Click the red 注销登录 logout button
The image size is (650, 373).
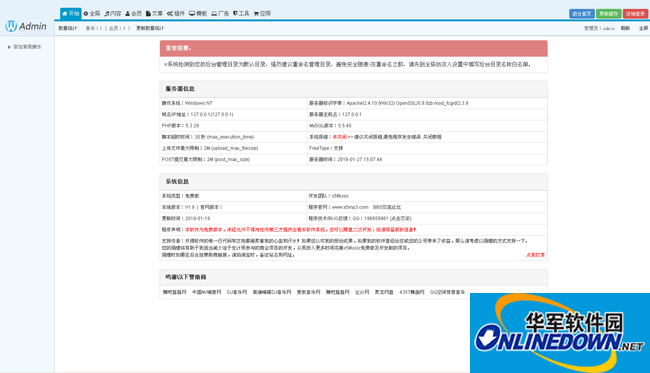[635, 14]
